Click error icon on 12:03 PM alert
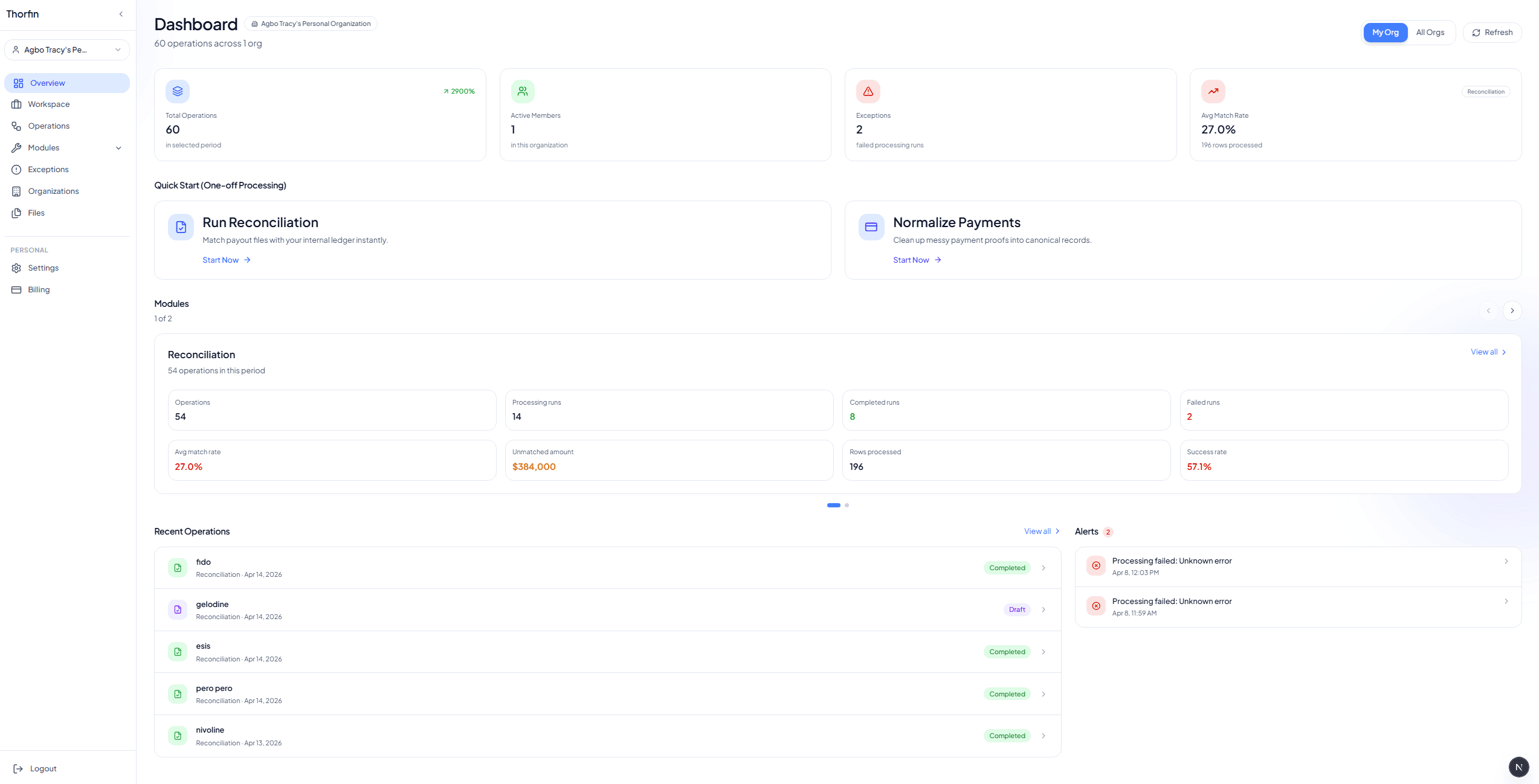 tap(1095, 566)
